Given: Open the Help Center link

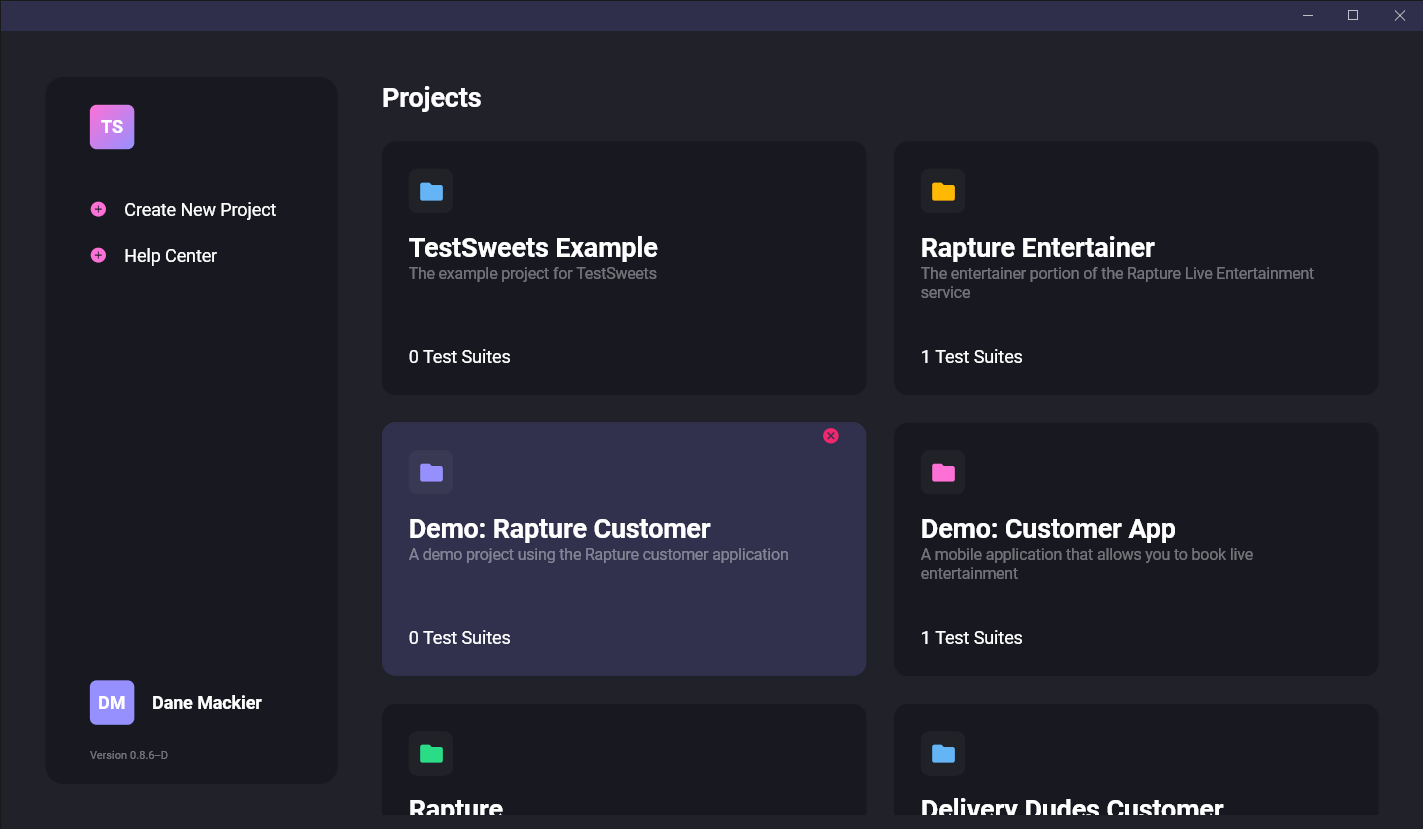Looking at the screenshot, I should coord(170,256).
